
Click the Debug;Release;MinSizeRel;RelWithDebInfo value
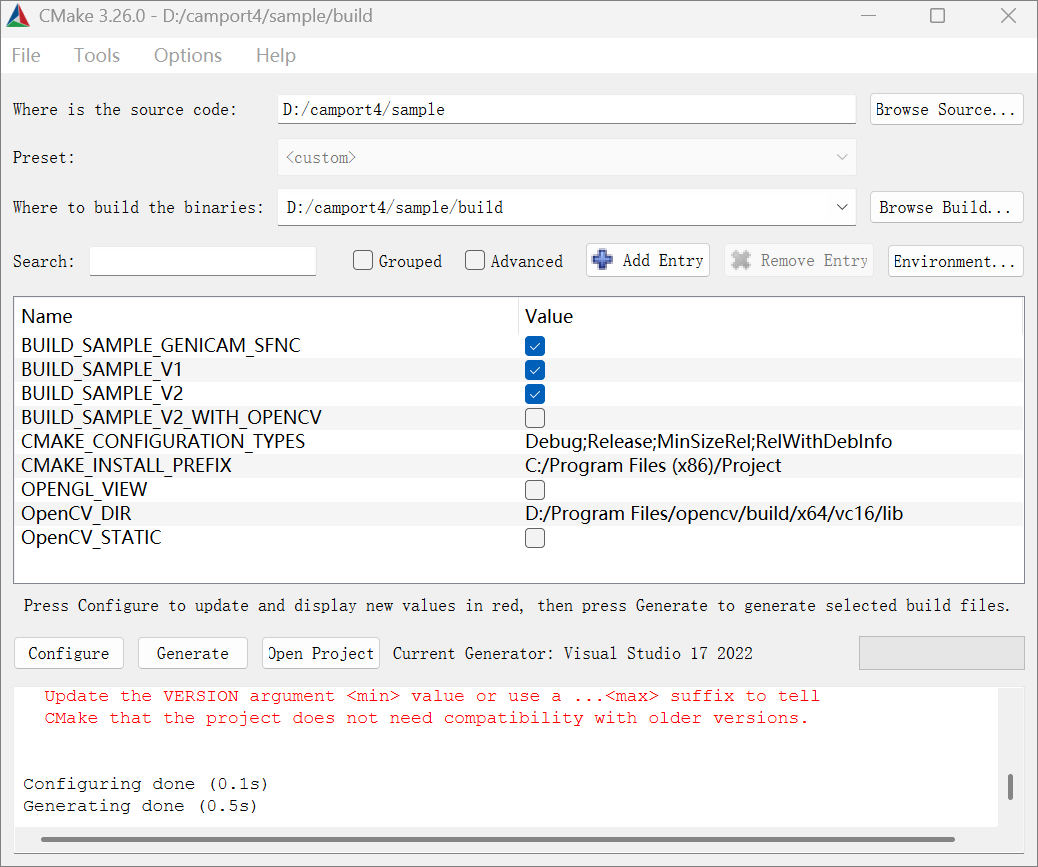point(708,441)
